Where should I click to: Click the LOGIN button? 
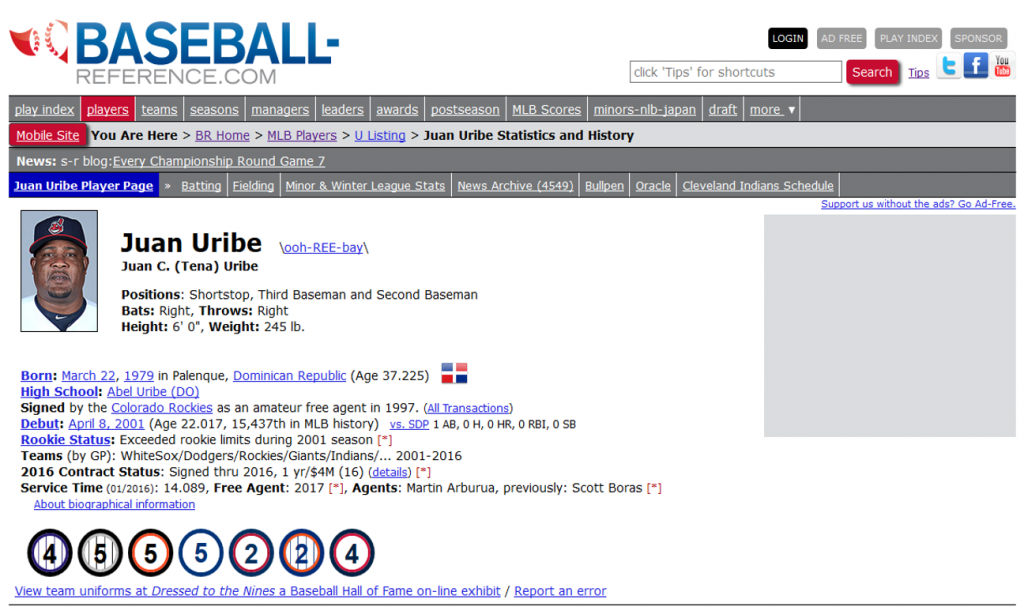788,39
